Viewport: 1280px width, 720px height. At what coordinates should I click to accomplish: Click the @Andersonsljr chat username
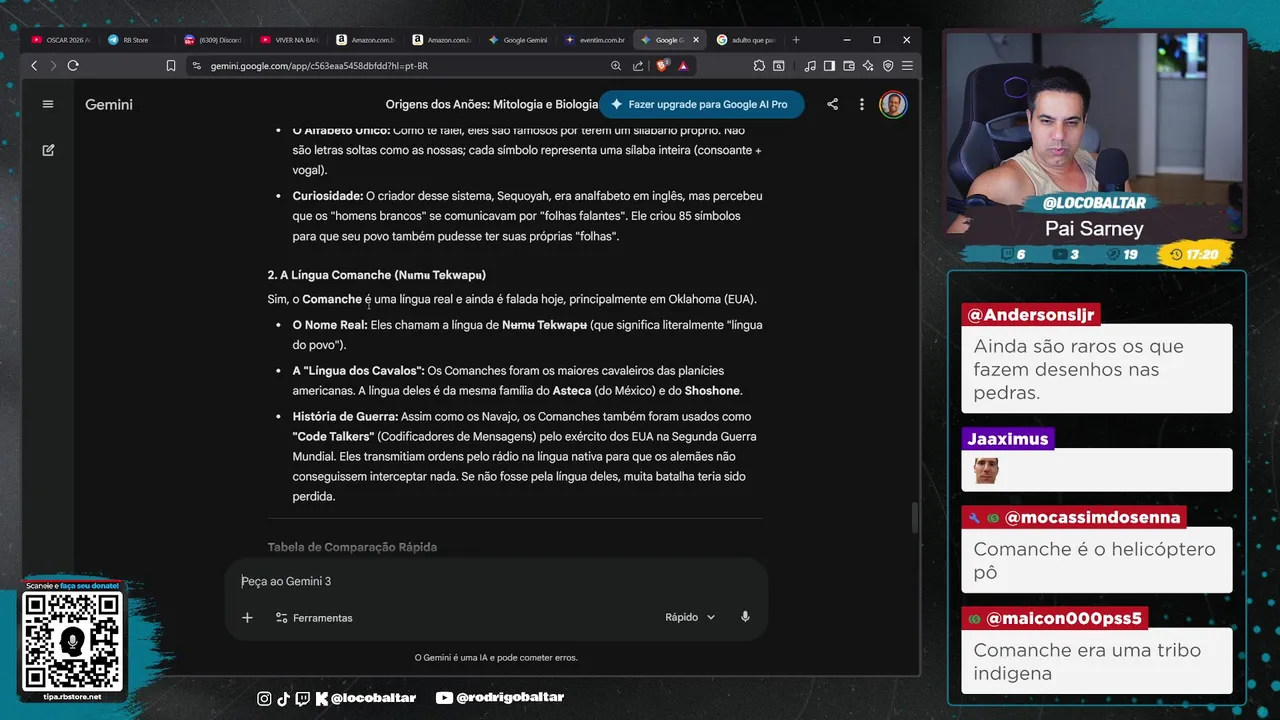pyautogui.click(x=1030, y=315)
